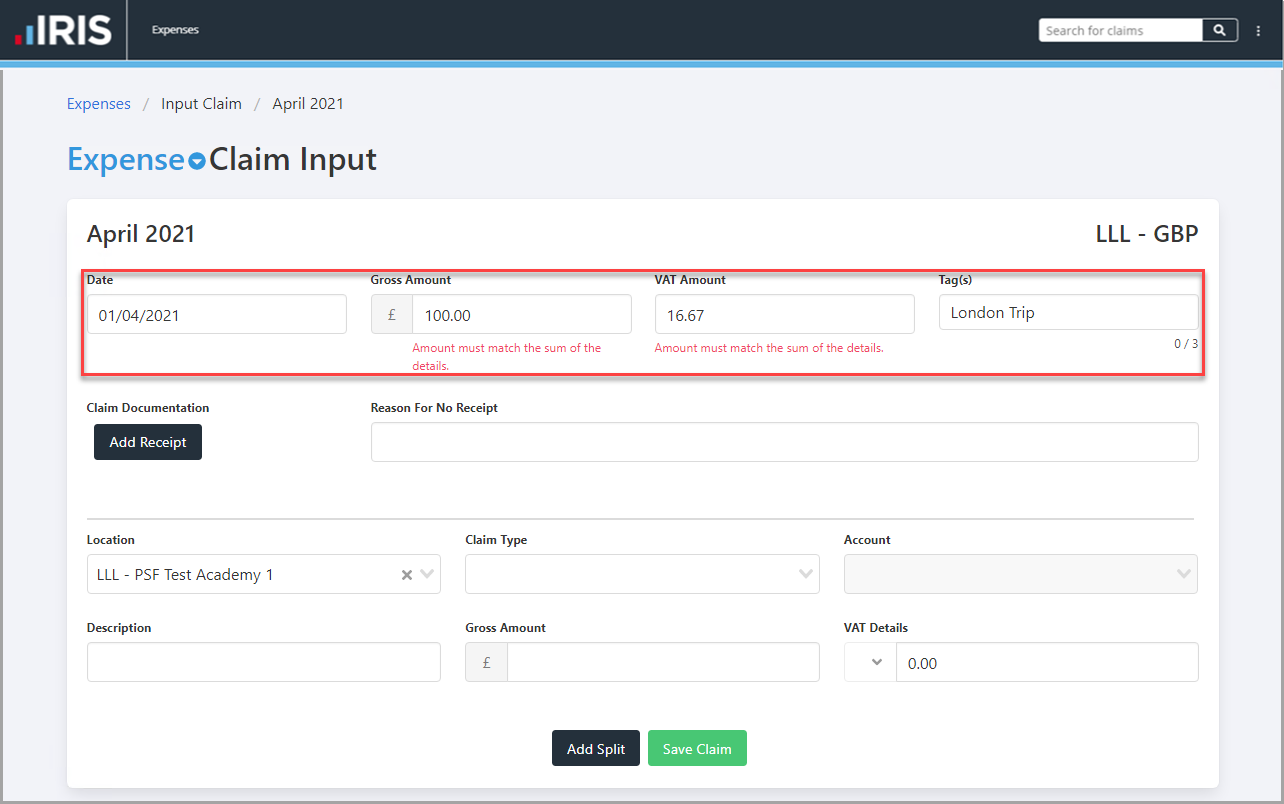Screen dimensions: 1284x804
Task: Expand the Location dropdown
Action: tap(427, 575)
